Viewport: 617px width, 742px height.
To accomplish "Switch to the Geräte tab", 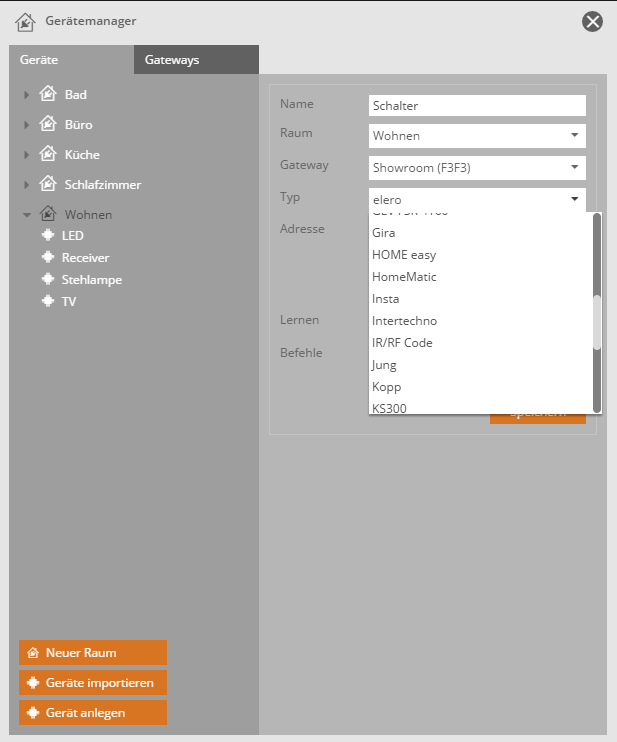I will click(x=40, y=60).
